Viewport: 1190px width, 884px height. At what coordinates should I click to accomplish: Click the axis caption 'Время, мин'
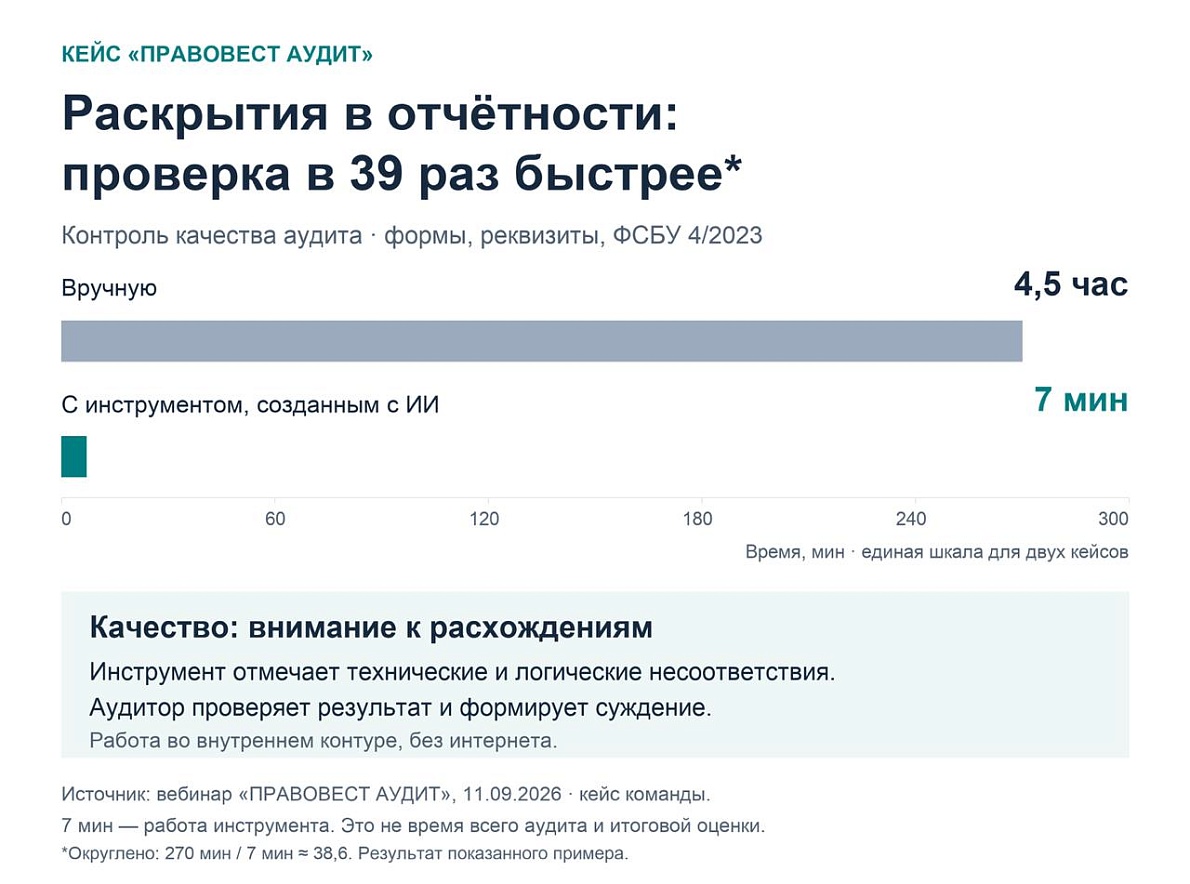pyautogui.click(x=795, y=552)
